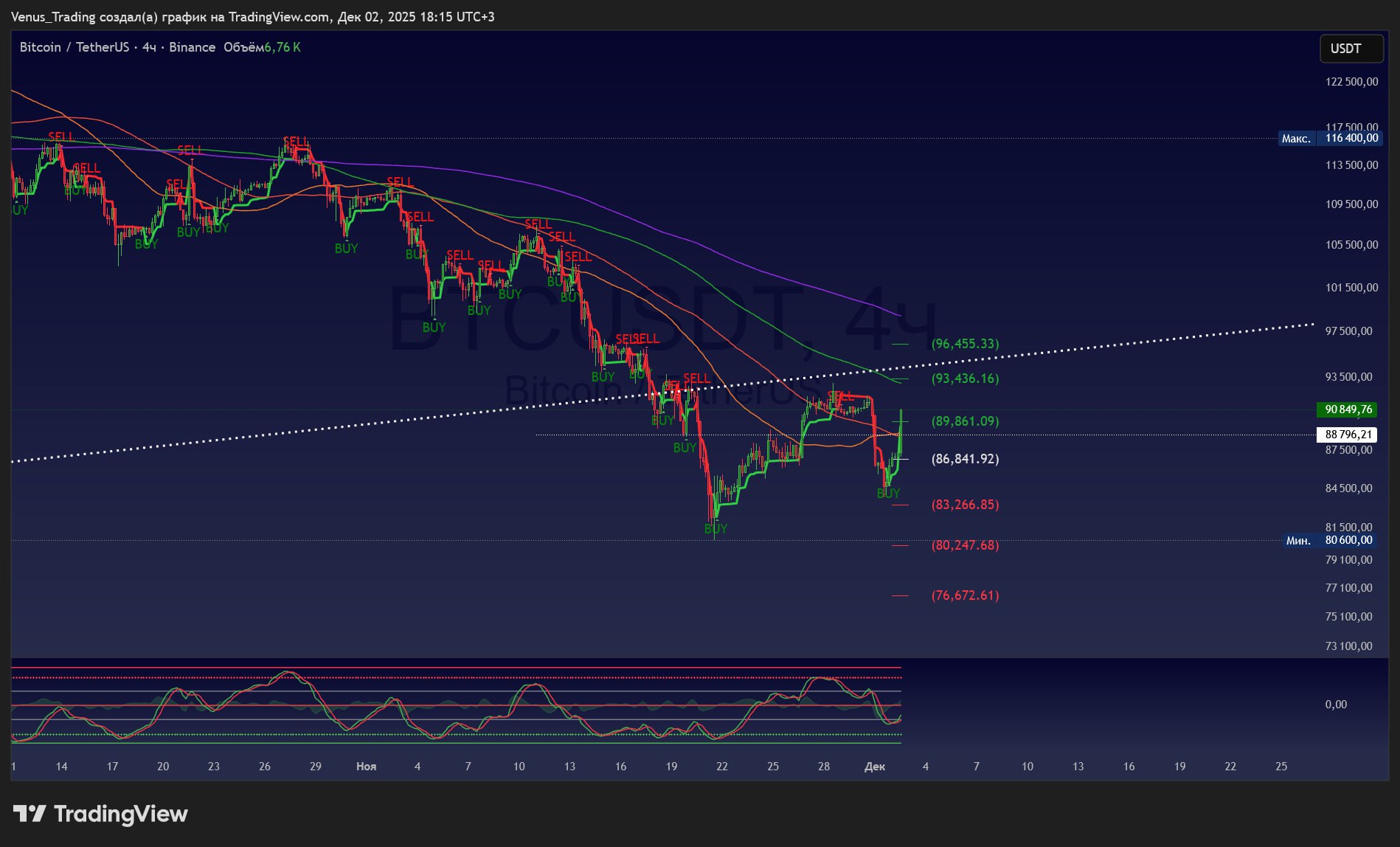
Task: Select the white 88 796,21 price label
Action: 1347,435
